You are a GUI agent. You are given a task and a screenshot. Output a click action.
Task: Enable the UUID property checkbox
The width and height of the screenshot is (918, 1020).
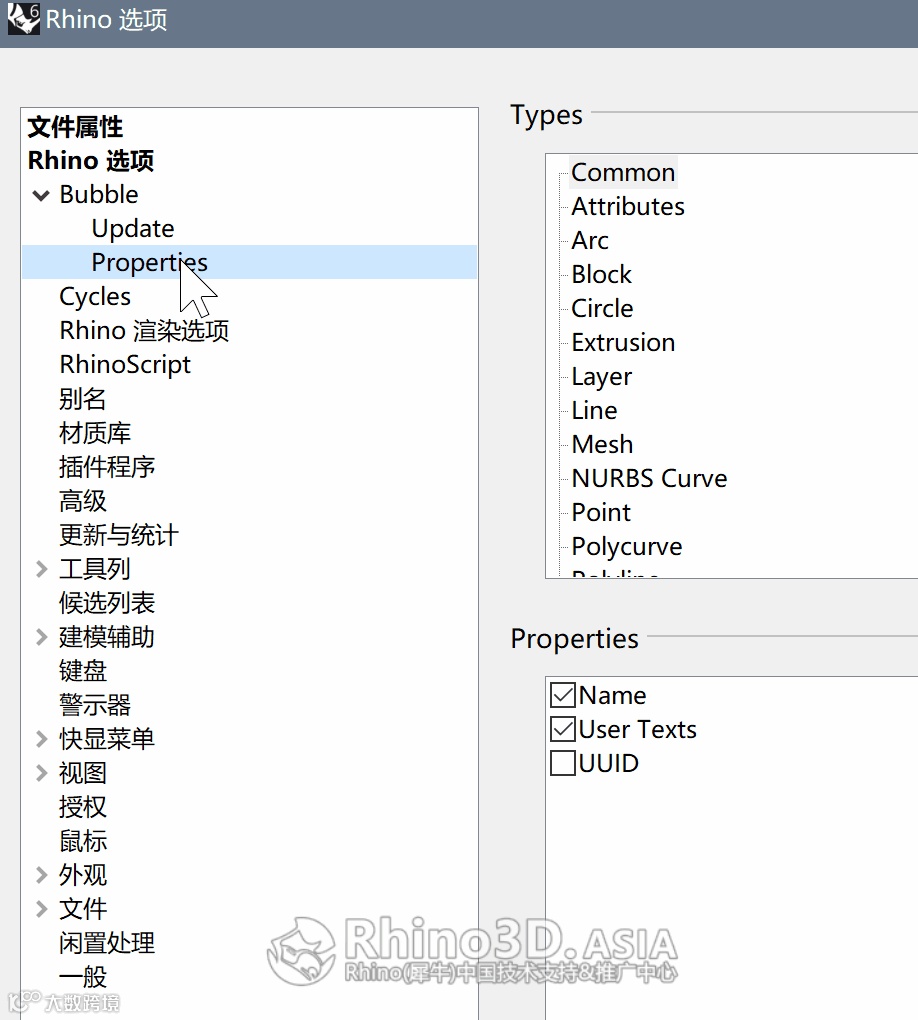pos(563,763)
